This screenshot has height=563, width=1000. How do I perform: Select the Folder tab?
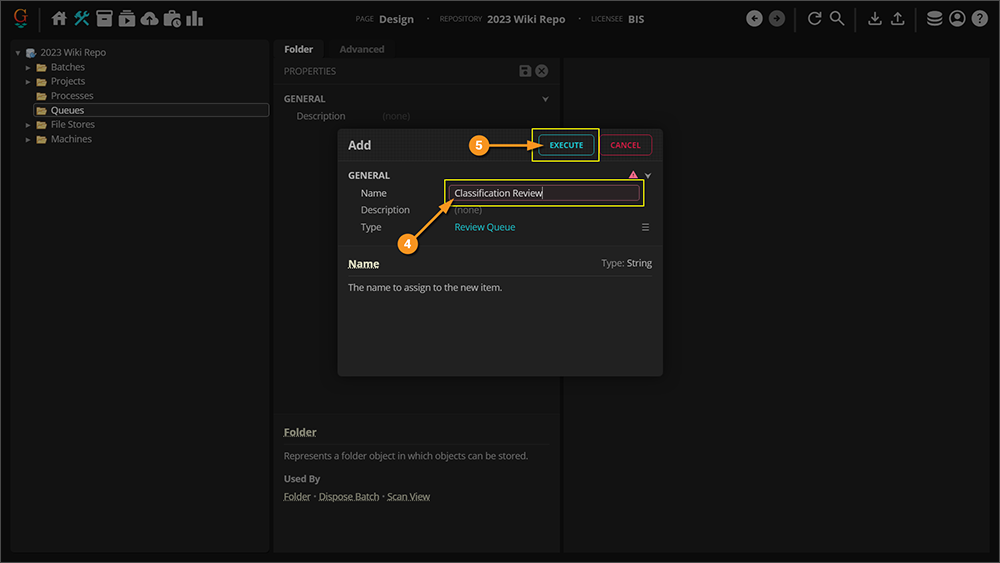(x=298, y=49)
